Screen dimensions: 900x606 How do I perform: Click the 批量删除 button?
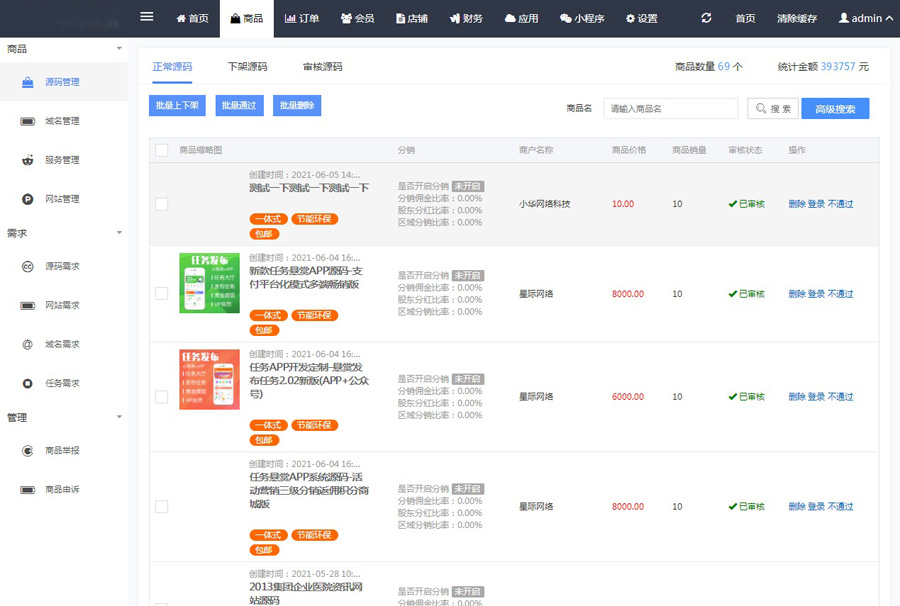point(296,105)
